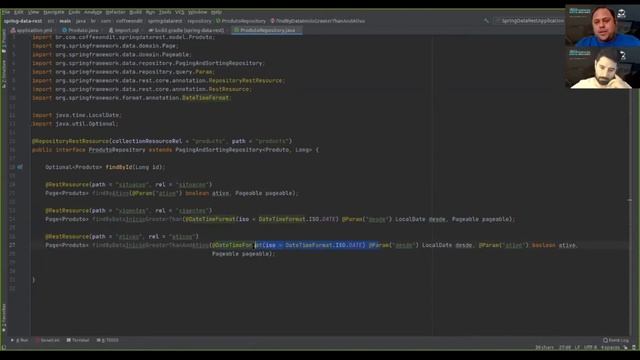Click 'import java.util.Optional;' line

click(x=75, y=124)
